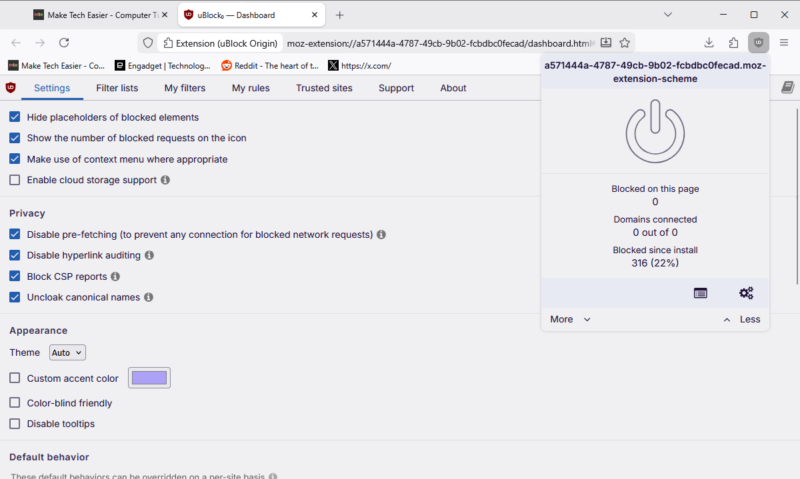Screen dimensions: 800x479
Task: Open the Engadget bookmark
Action: coord(162,66)
